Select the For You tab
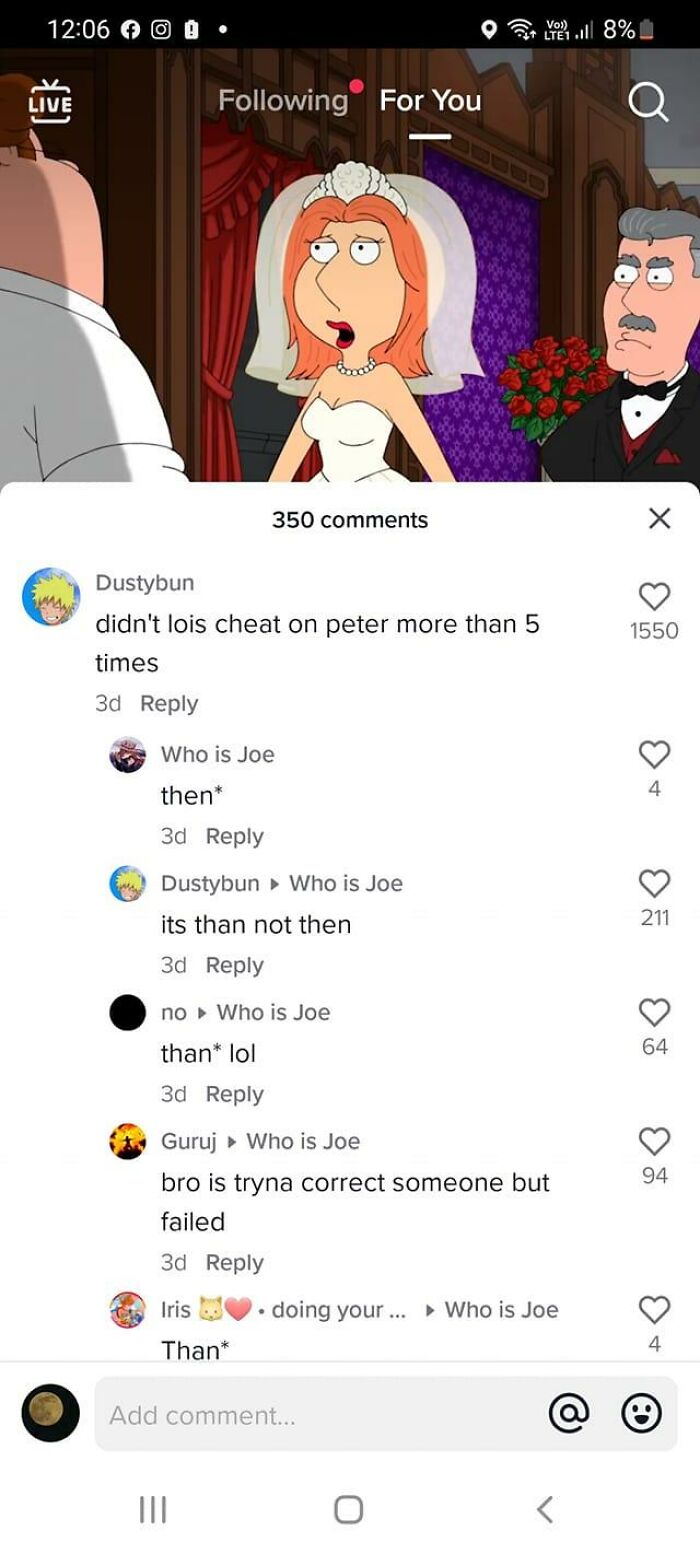 430,100
